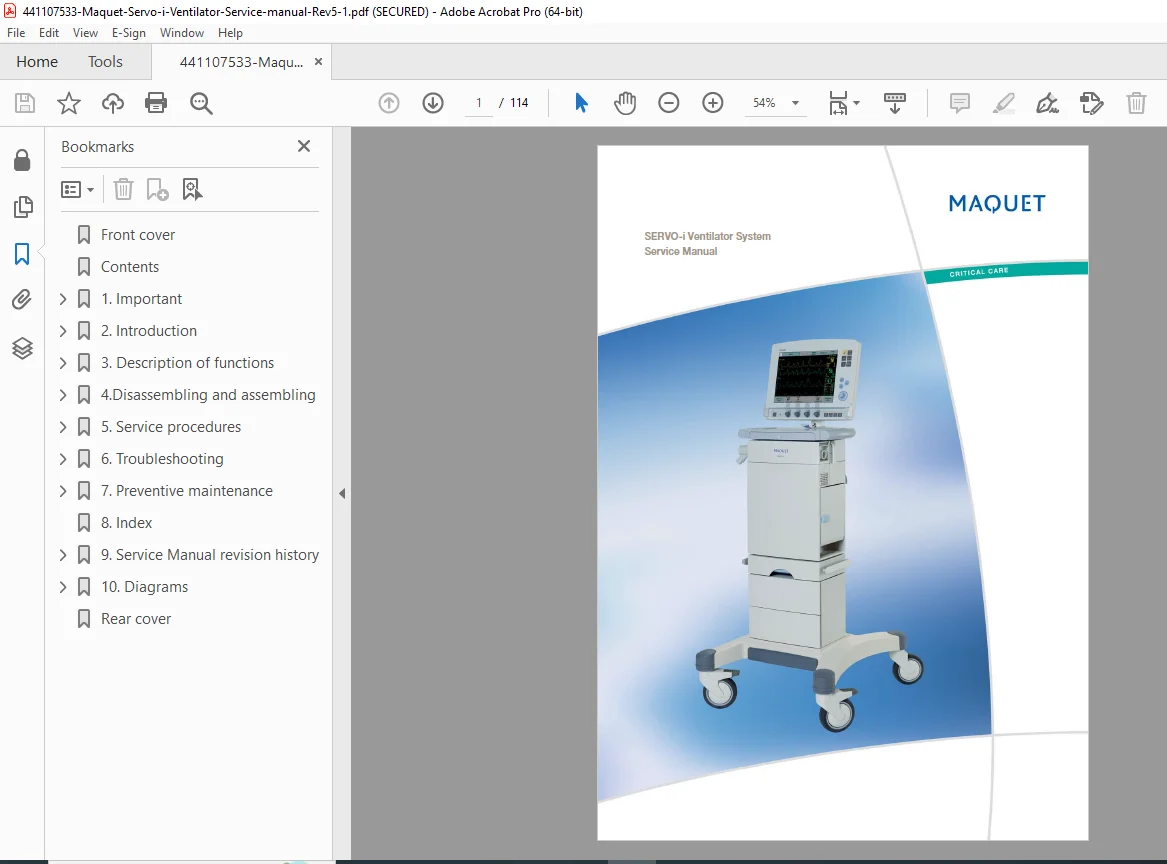Find current bookmark icon

tap(192, 189)
